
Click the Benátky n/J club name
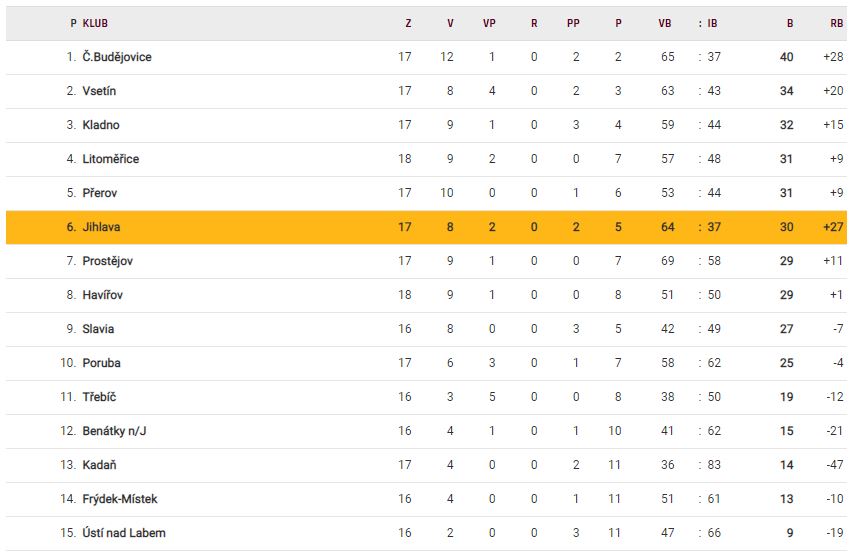tap(114, 431)
